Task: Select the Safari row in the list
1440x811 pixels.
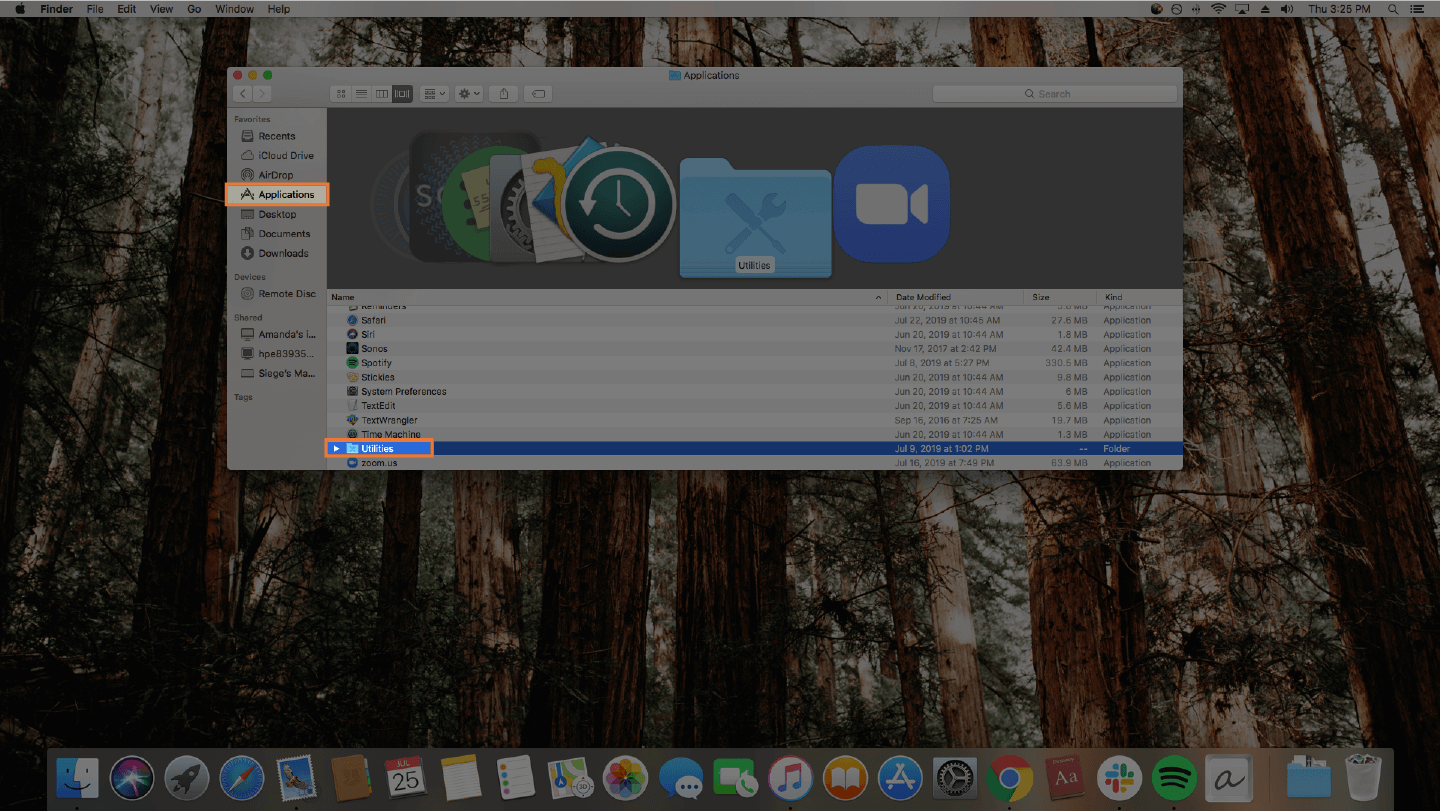Action: pos(755,320)
